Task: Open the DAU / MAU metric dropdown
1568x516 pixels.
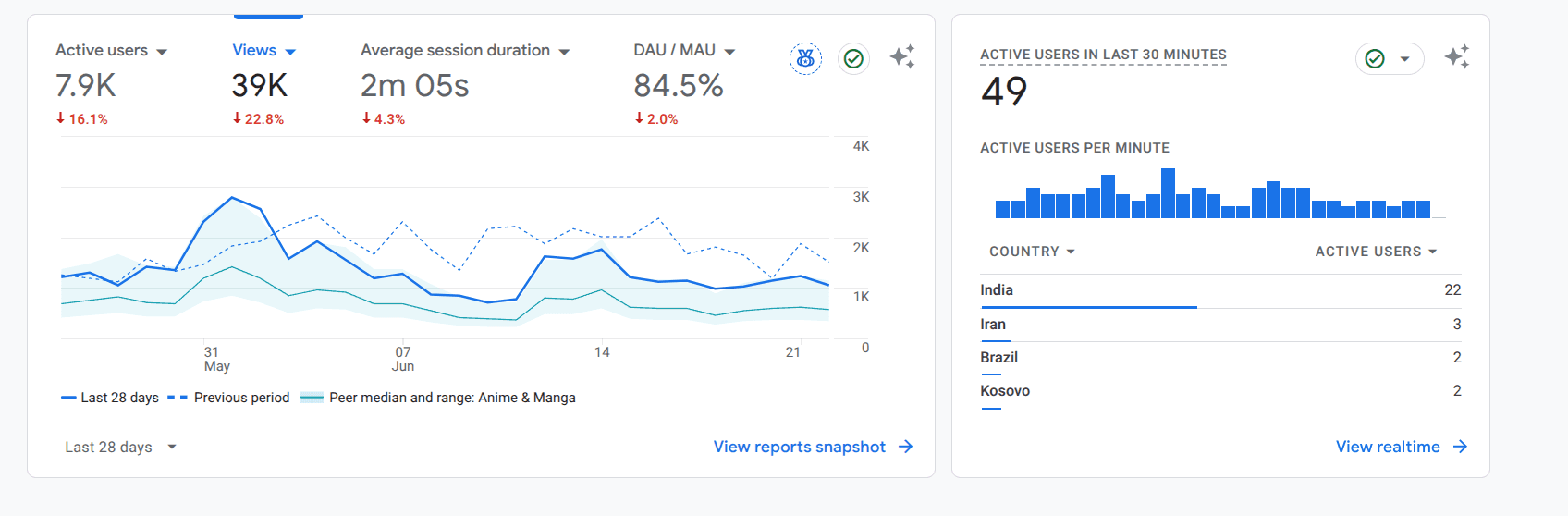Action: click(x=729, y=52)
